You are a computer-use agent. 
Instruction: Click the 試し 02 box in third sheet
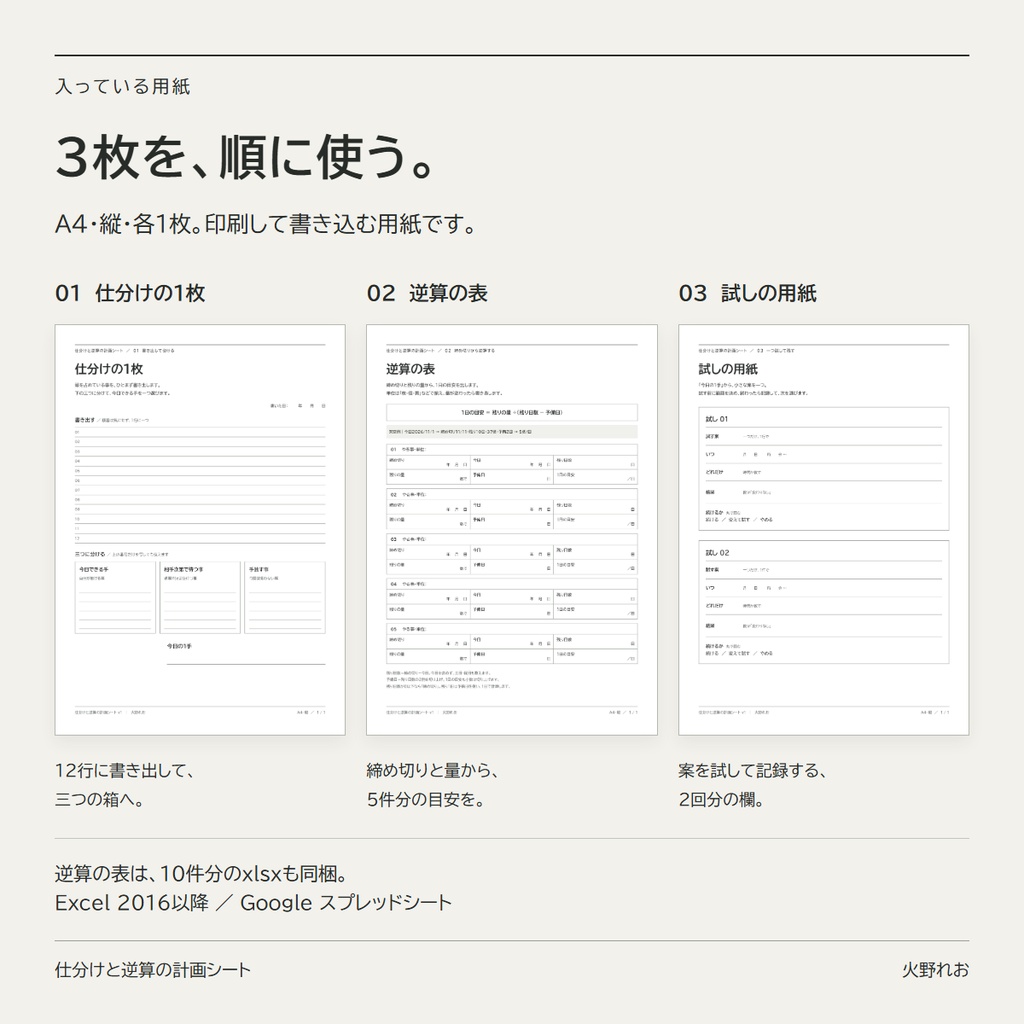tap(824, 602)
